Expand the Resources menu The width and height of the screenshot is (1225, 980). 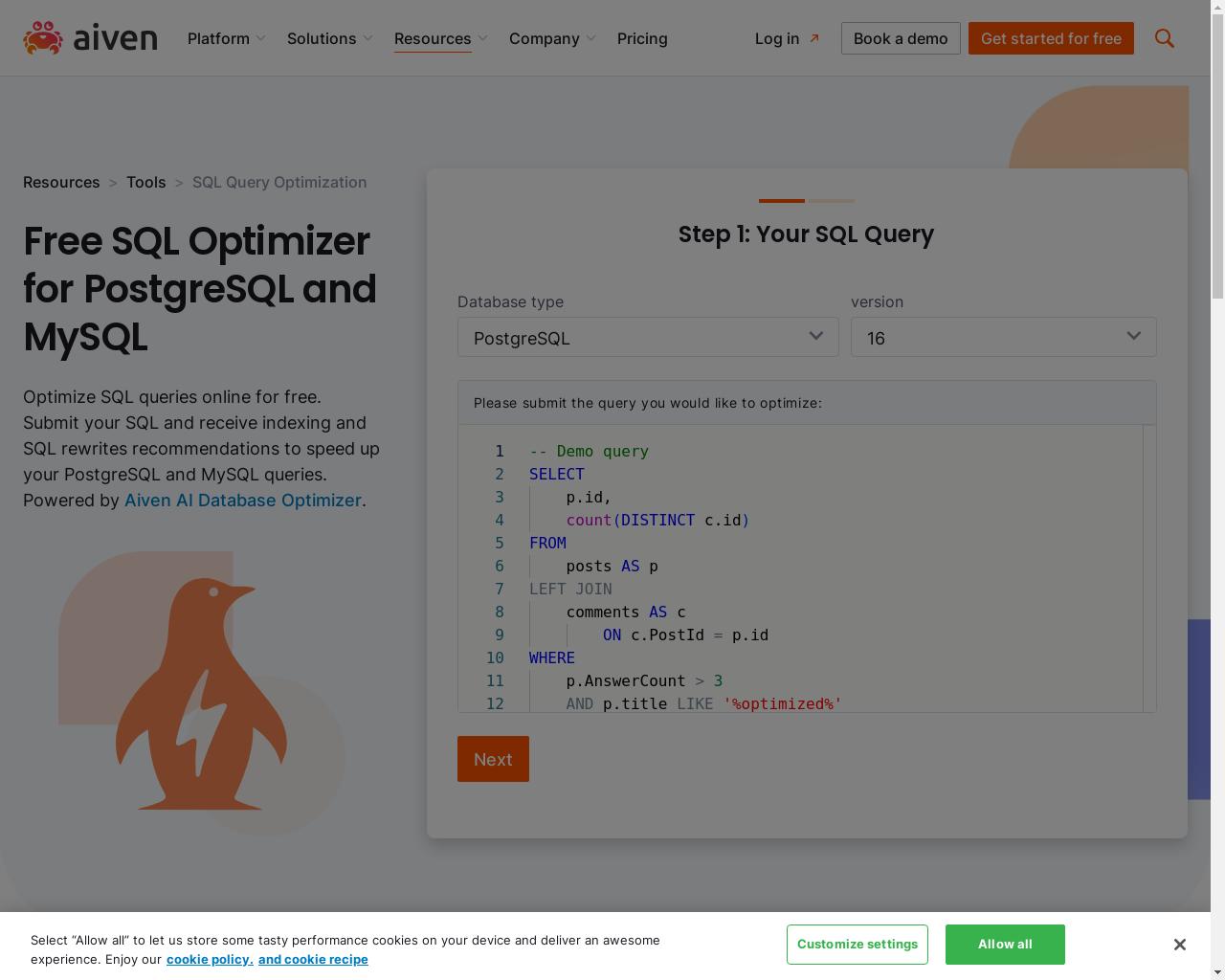[441, 38]
